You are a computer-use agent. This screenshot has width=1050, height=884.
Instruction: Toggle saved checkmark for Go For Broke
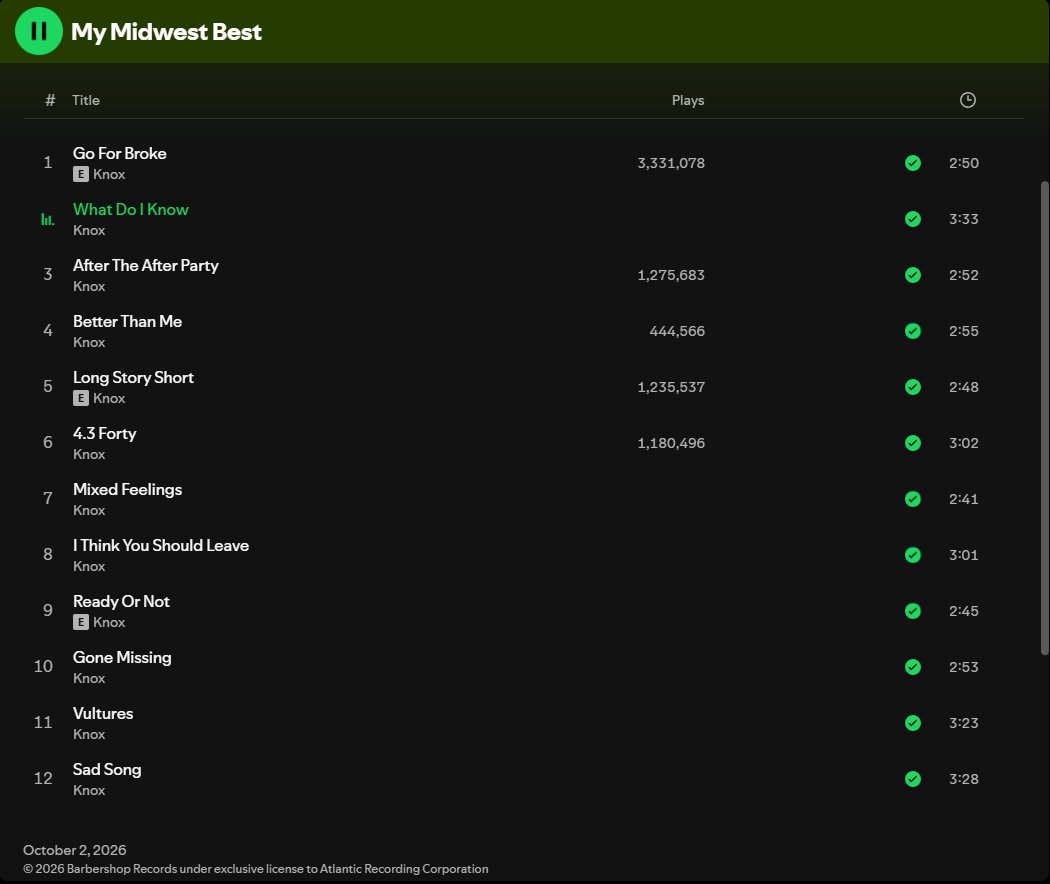pyautogui.click(x=912, y=163)
